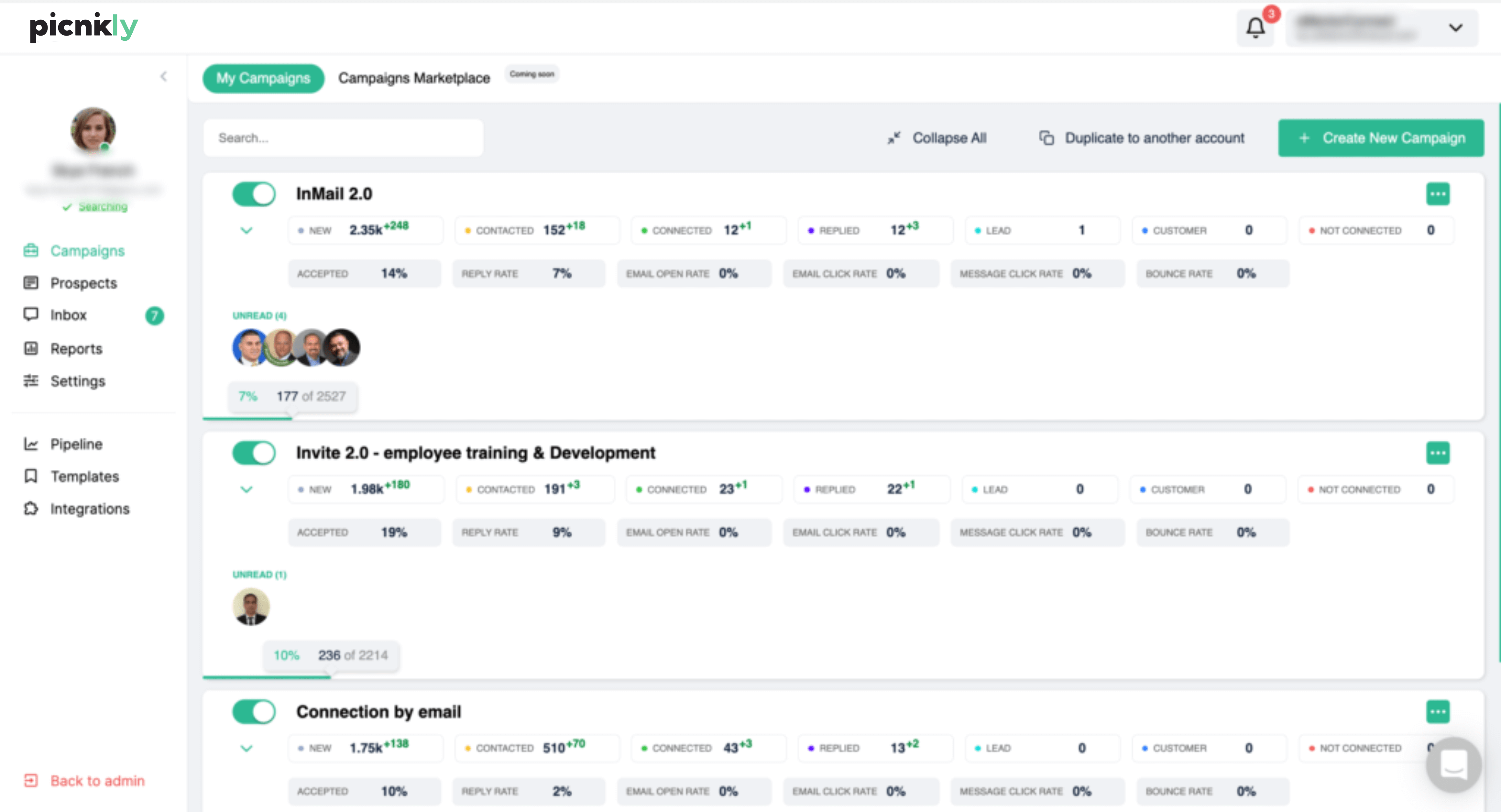Click the Duplicate to another account icon
The width and height of the screenshot is (1501, 812).
coord(1046,138)
